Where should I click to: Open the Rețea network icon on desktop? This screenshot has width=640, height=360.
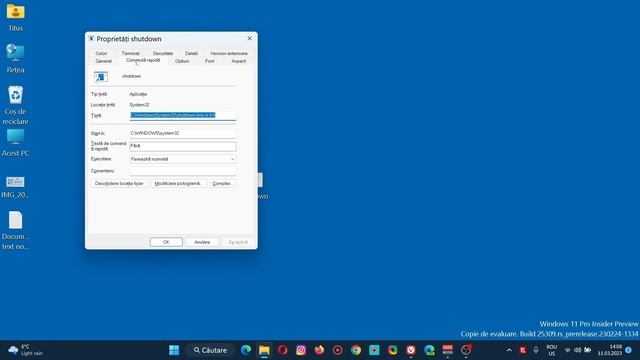tap(16, 58)
